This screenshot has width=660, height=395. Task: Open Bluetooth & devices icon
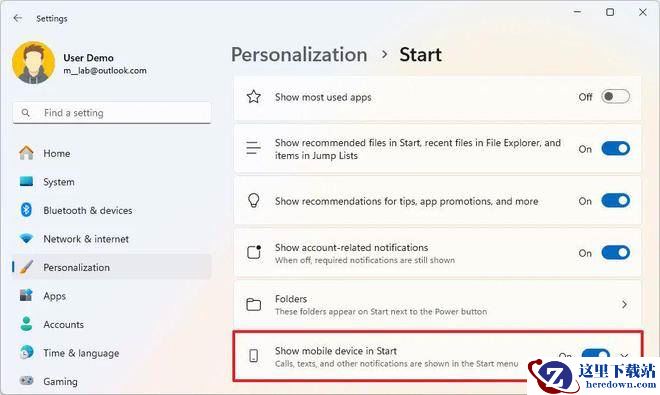[26, 210]
